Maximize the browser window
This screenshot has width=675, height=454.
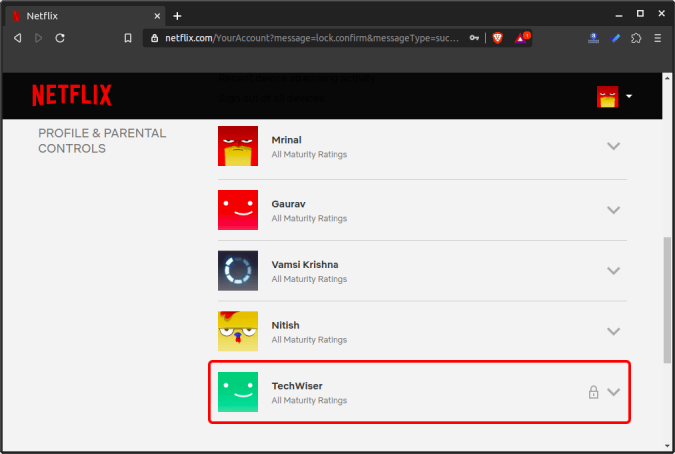tap(640, 14)
